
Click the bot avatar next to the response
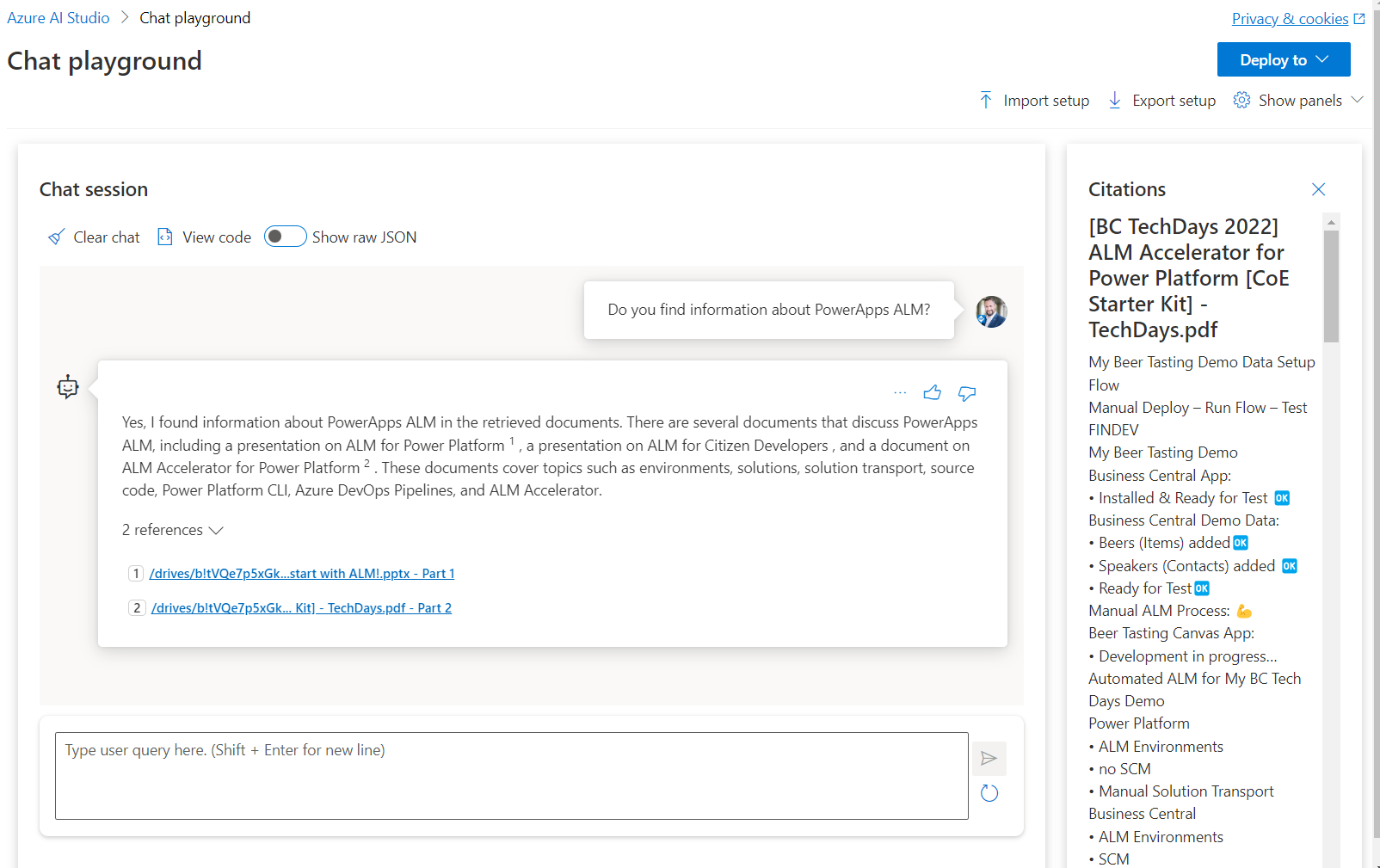coord(67,386)
